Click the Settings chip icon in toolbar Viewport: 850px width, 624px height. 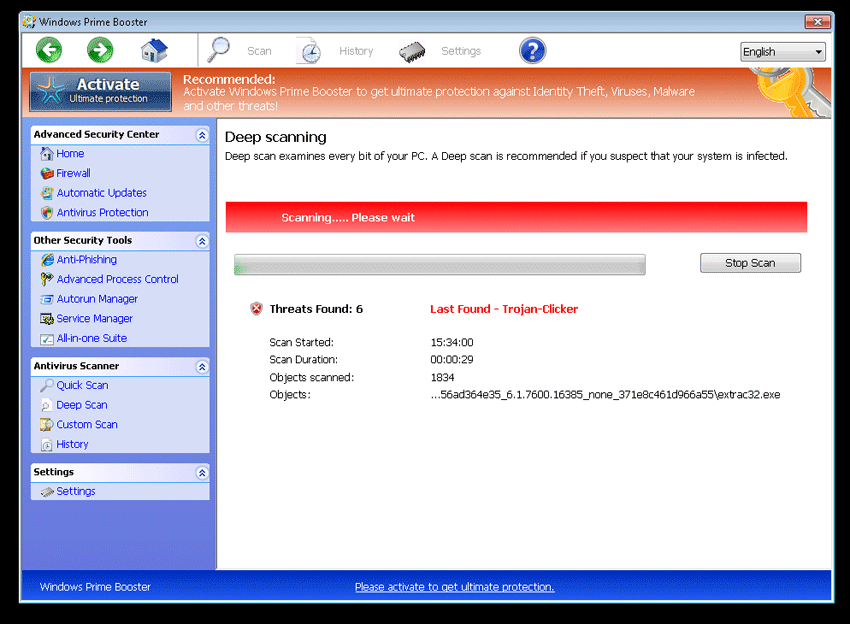(412, 51)
